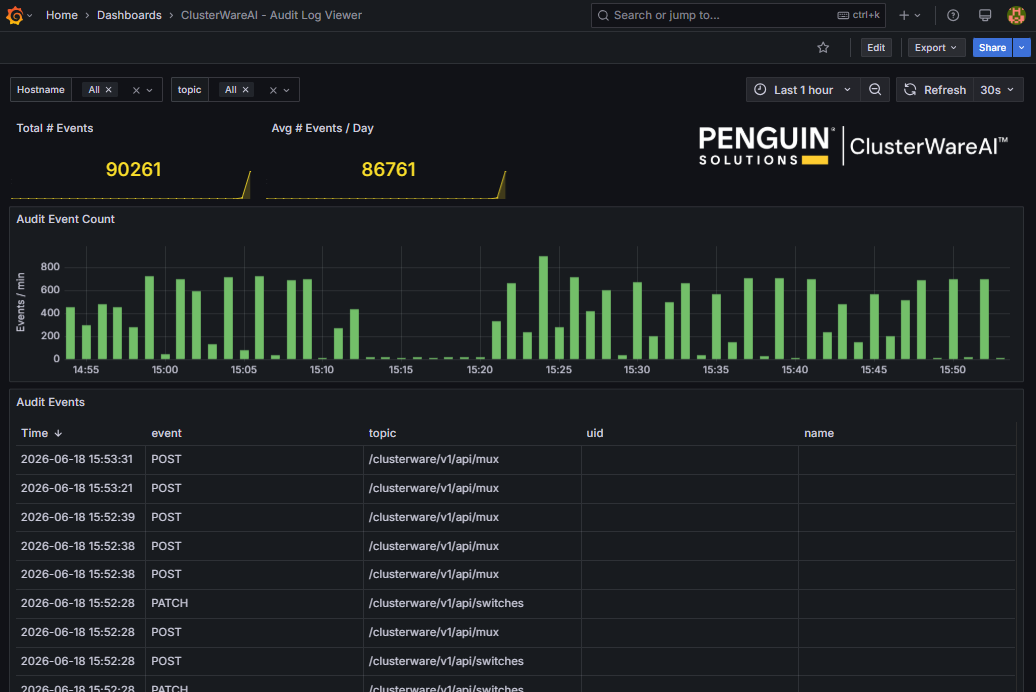Image resolution: width=1036 pixels, height=692 pixels.
Task: Click the blue Share button
Action: (992, 48)
